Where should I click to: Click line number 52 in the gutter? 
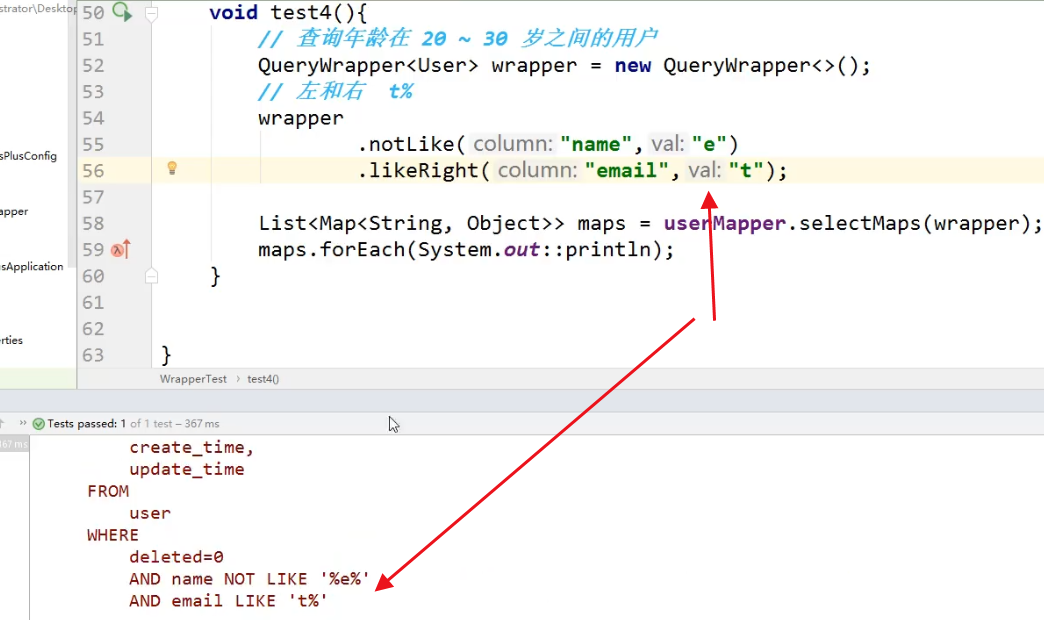(x=93, y=65)
